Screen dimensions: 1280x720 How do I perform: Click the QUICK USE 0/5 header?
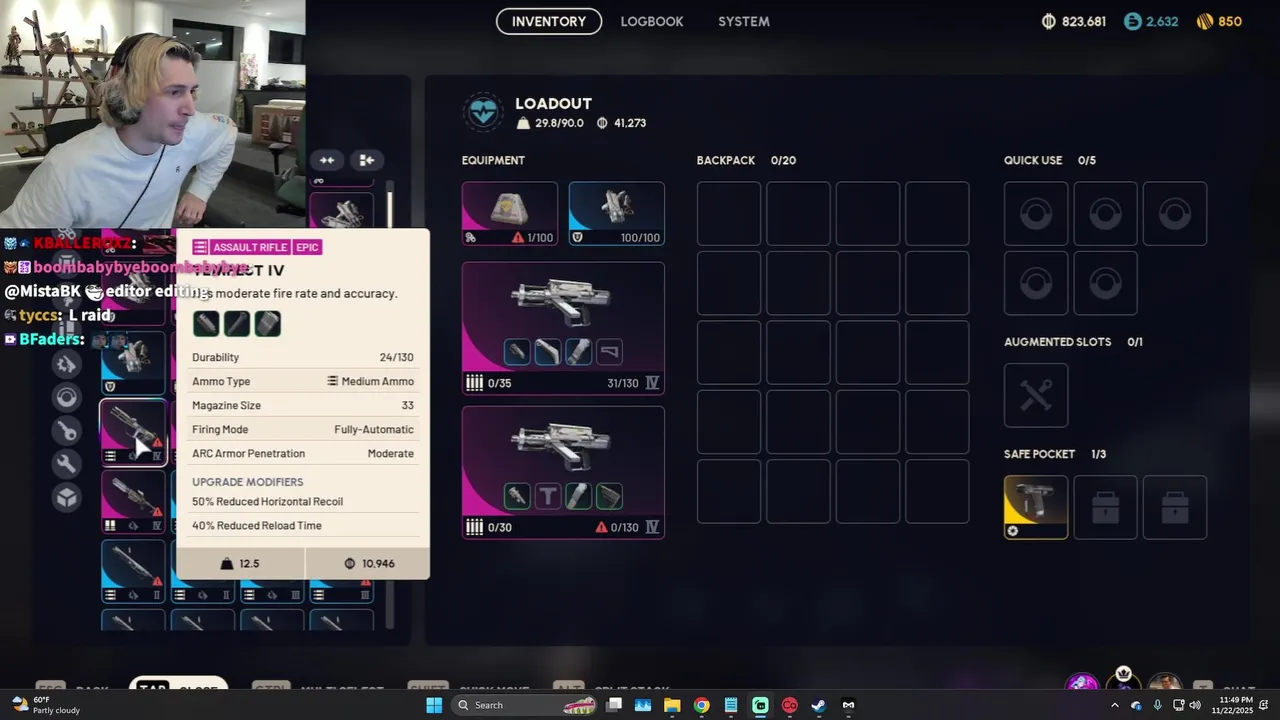pos(1050,160)
